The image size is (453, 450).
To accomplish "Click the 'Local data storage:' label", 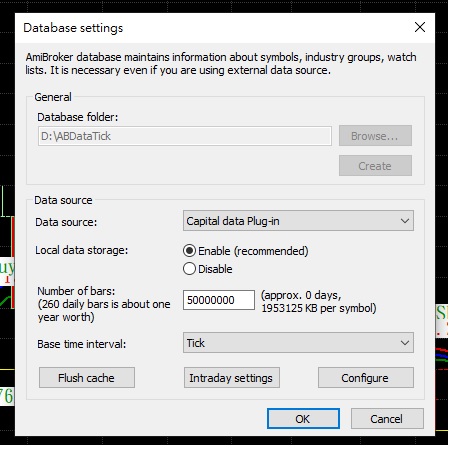I will point(82,250).
